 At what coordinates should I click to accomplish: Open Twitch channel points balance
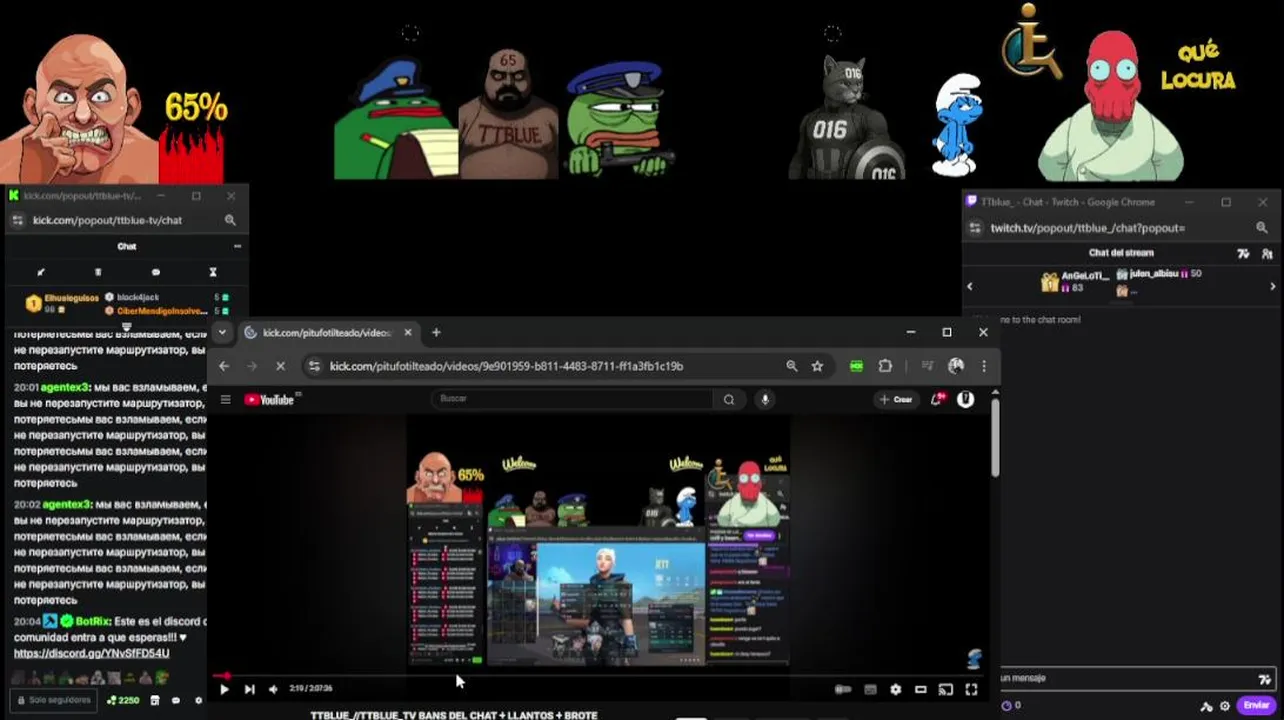pyautogui.click(x=1011, y=705)
